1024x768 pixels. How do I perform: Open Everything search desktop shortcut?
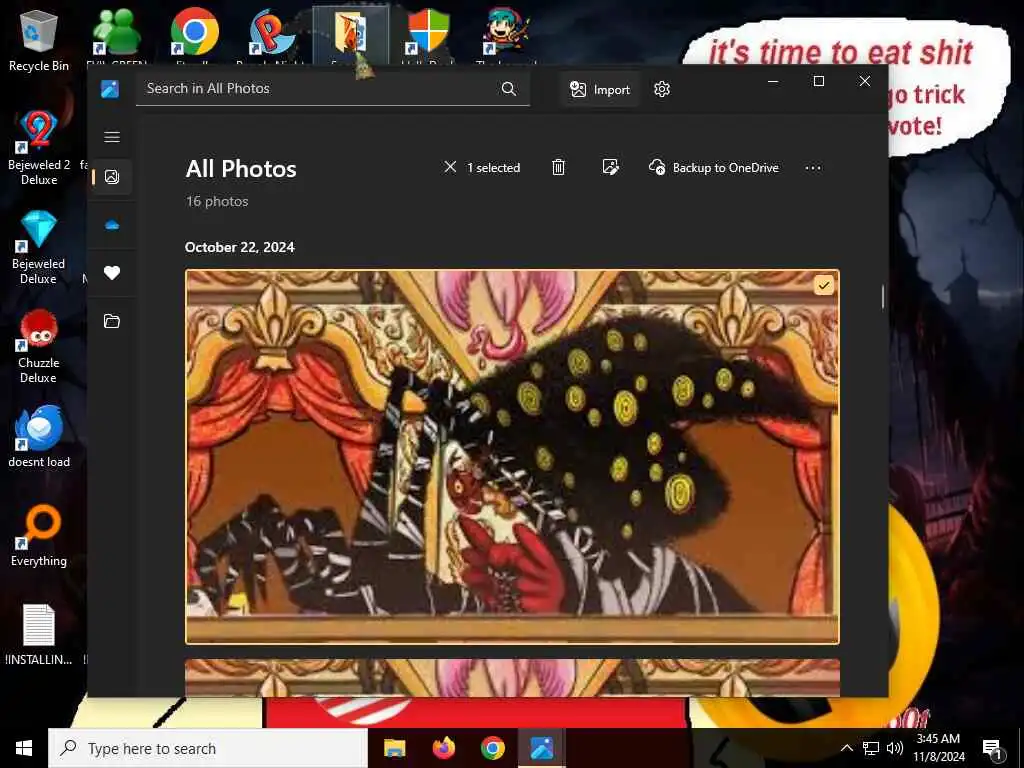click(39, 536)
